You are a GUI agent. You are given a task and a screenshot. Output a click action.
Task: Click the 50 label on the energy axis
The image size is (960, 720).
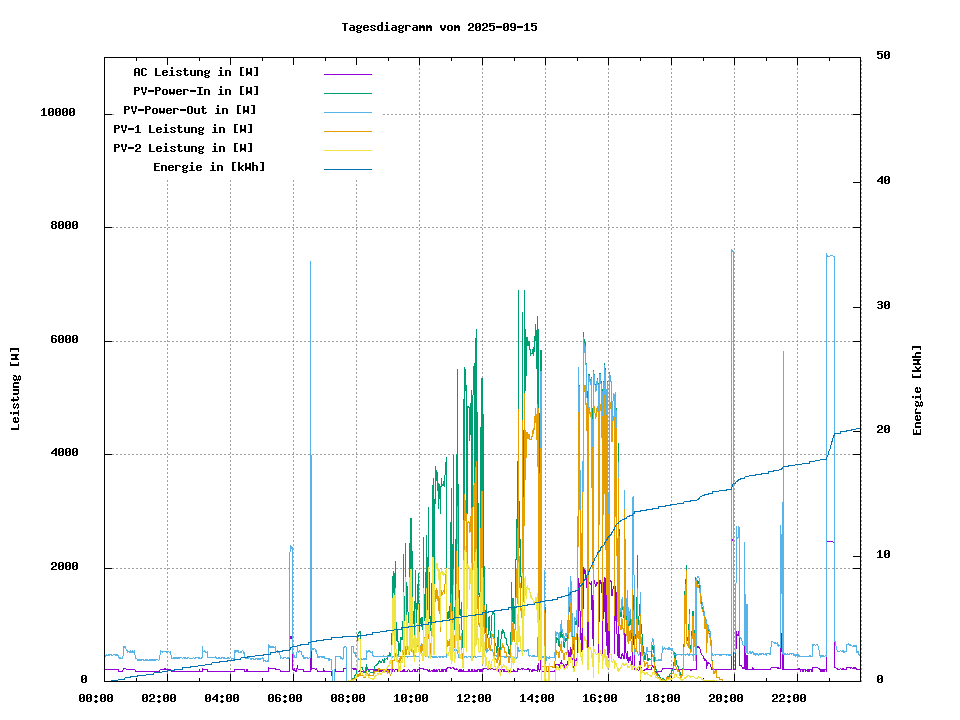[x=883, y=56]
